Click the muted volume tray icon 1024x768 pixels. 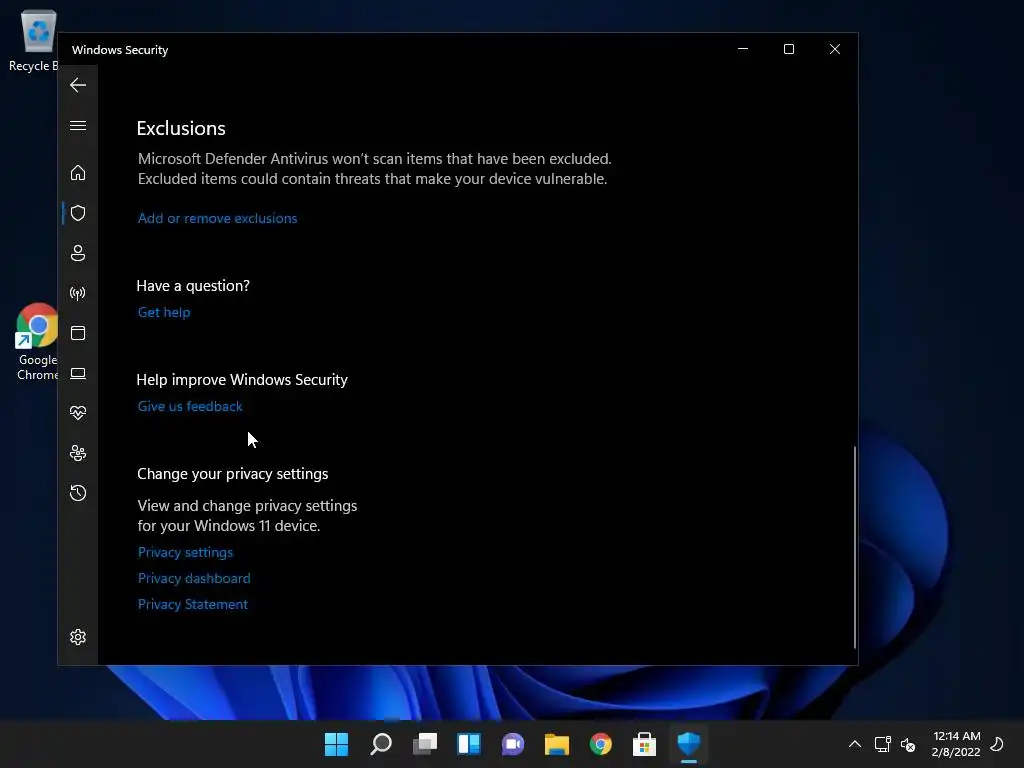click(908, 744)
